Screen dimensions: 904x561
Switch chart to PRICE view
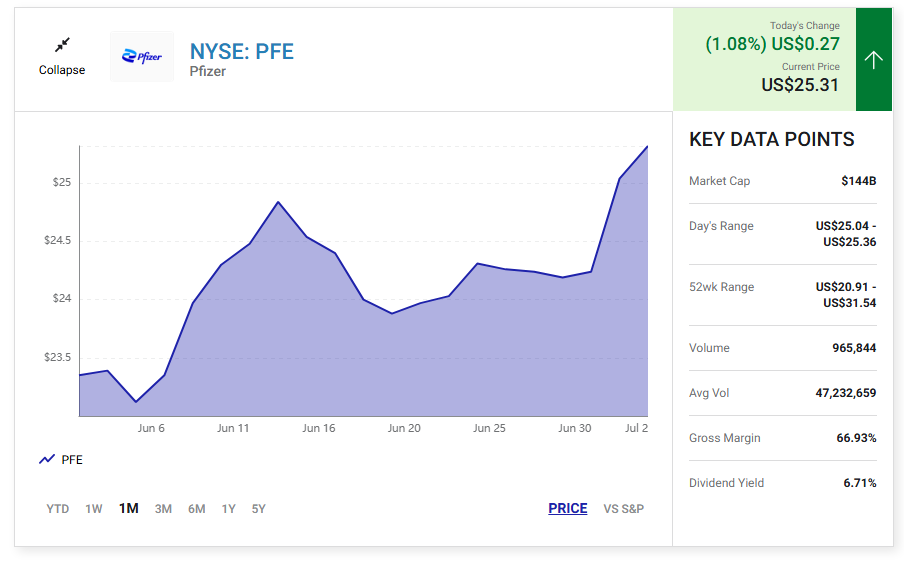point(568,509)
